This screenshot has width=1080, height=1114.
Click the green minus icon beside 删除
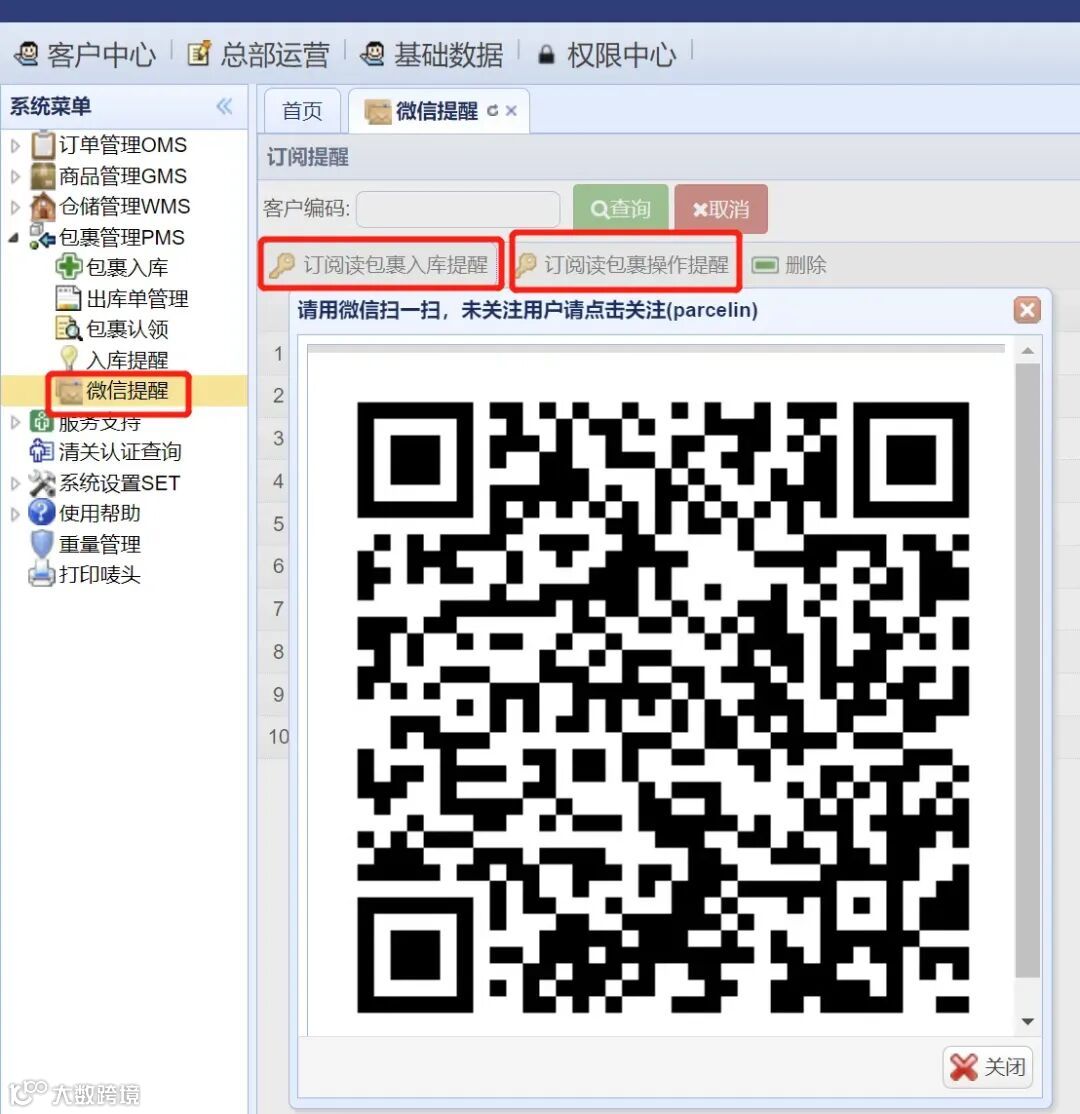pos(765,265)
